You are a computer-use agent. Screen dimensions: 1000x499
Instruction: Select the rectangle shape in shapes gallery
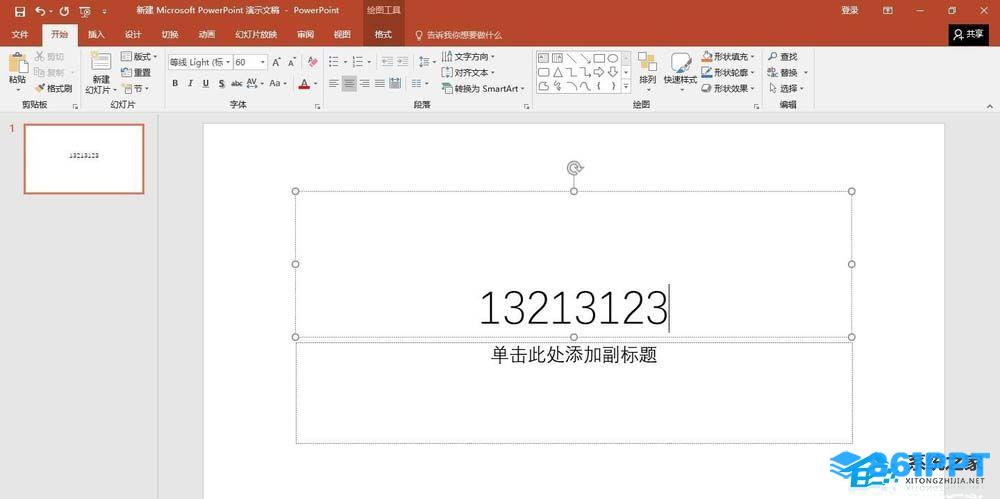(599, 58)
